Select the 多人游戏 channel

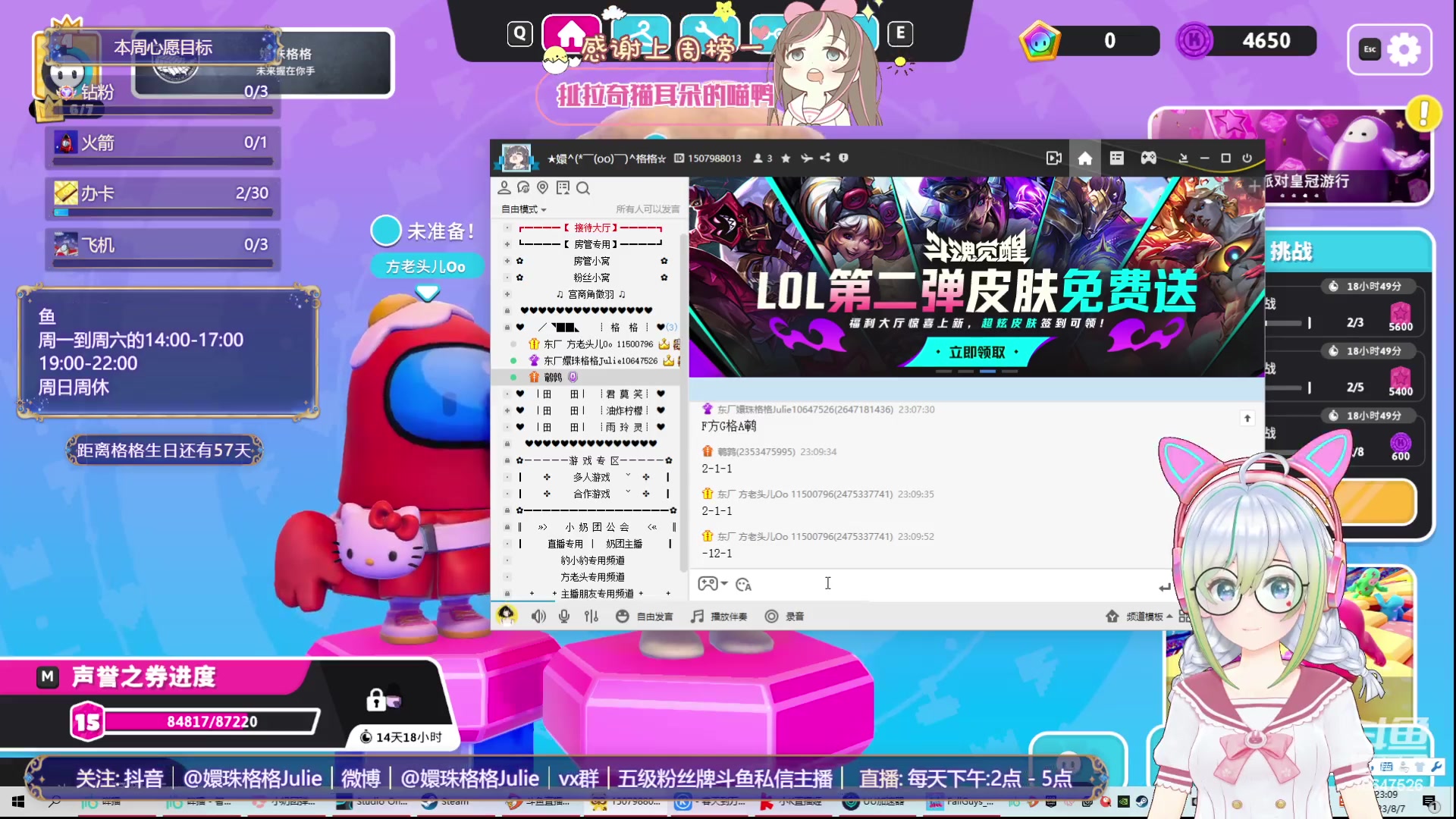[591, 477]
